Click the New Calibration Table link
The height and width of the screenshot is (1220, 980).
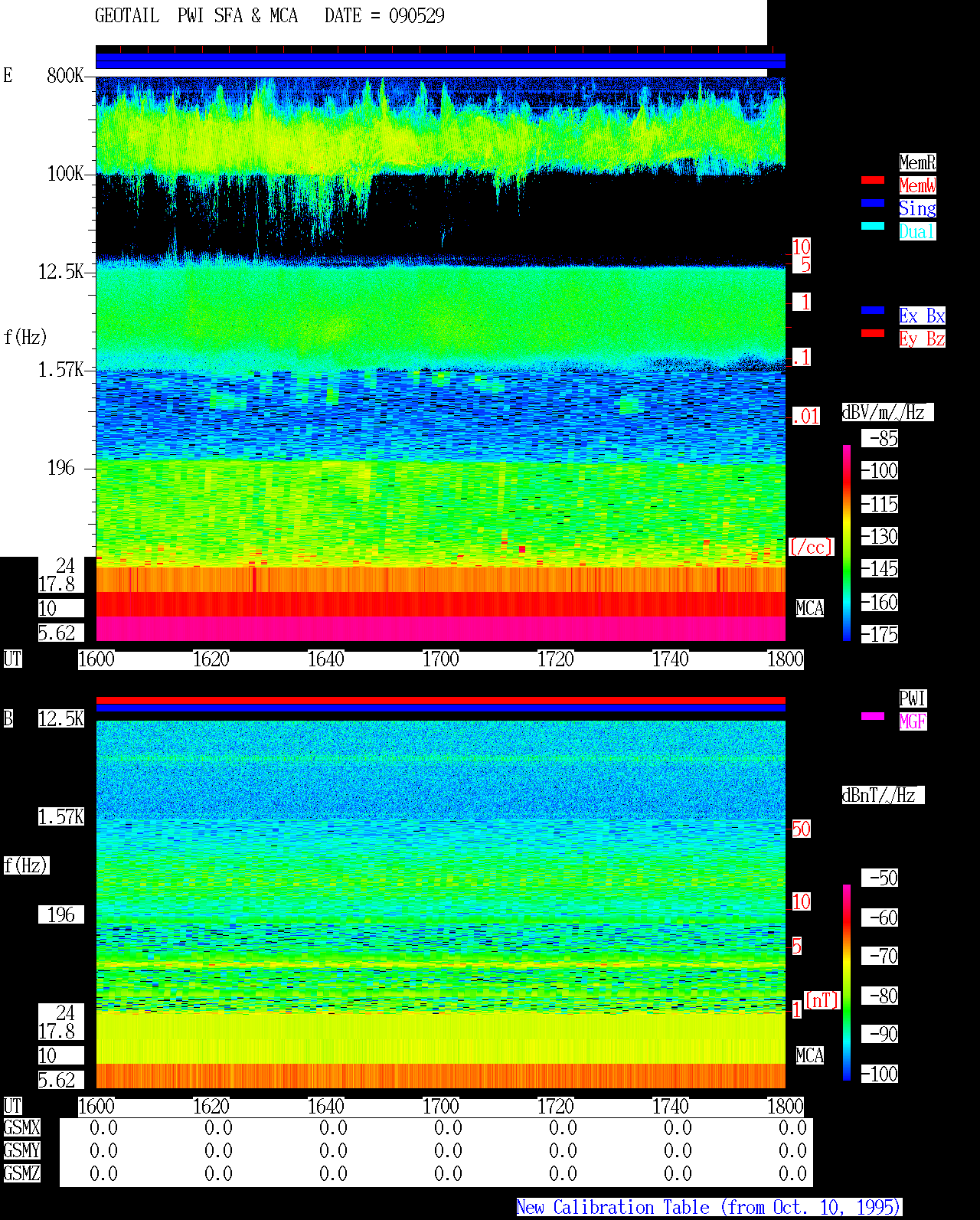click(709, 1208)
